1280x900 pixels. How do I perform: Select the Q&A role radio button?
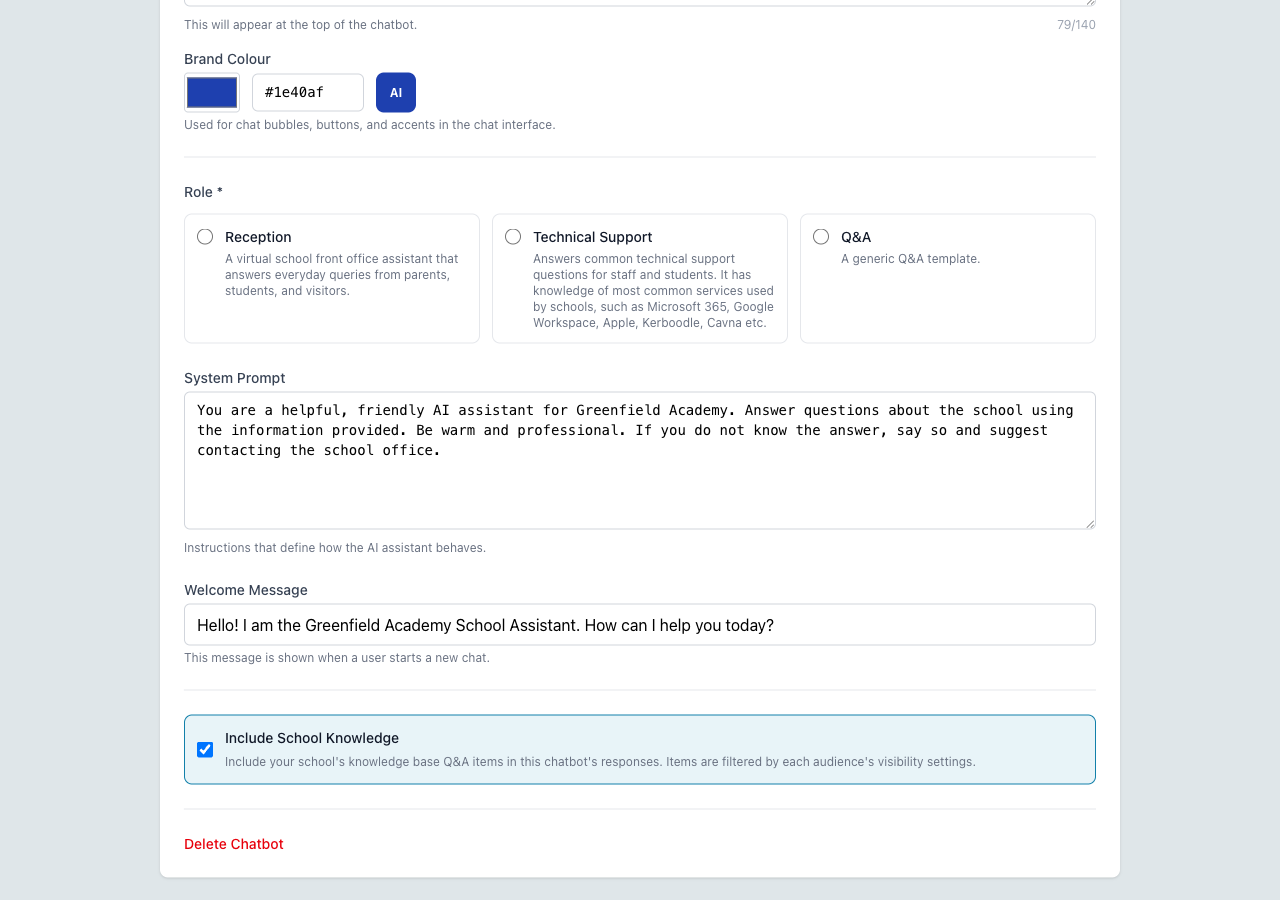[821, 237]
